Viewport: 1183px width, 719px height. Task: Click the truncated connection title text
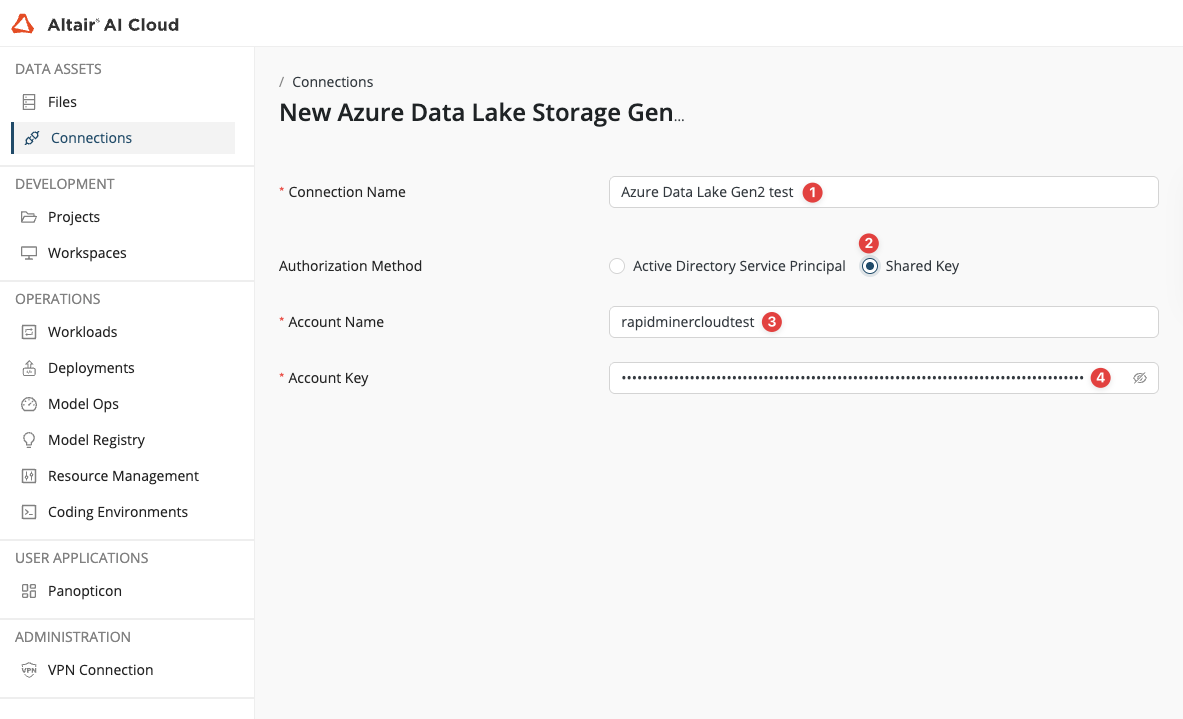point(480,112)
